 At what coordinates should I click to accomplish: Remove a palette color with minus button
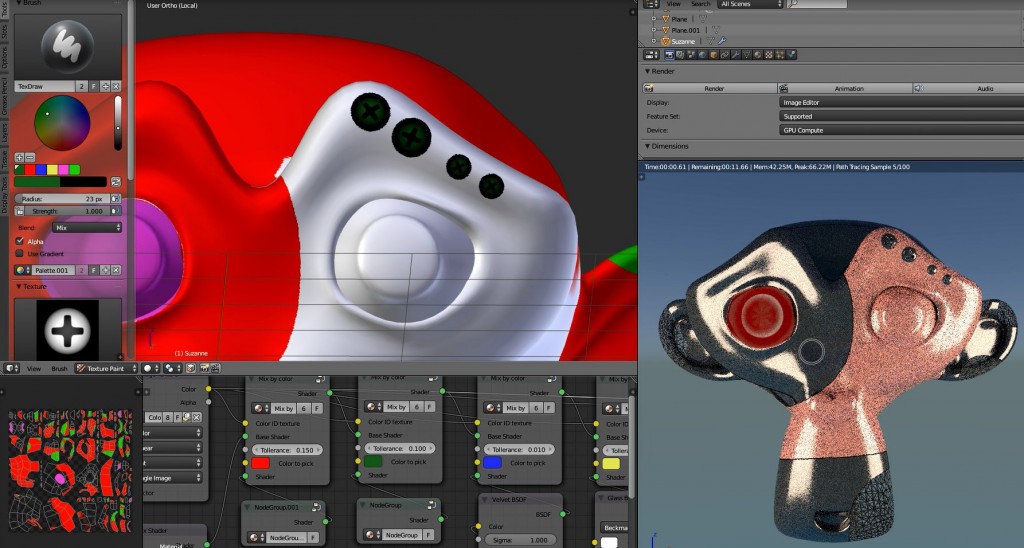coord(29,157)
